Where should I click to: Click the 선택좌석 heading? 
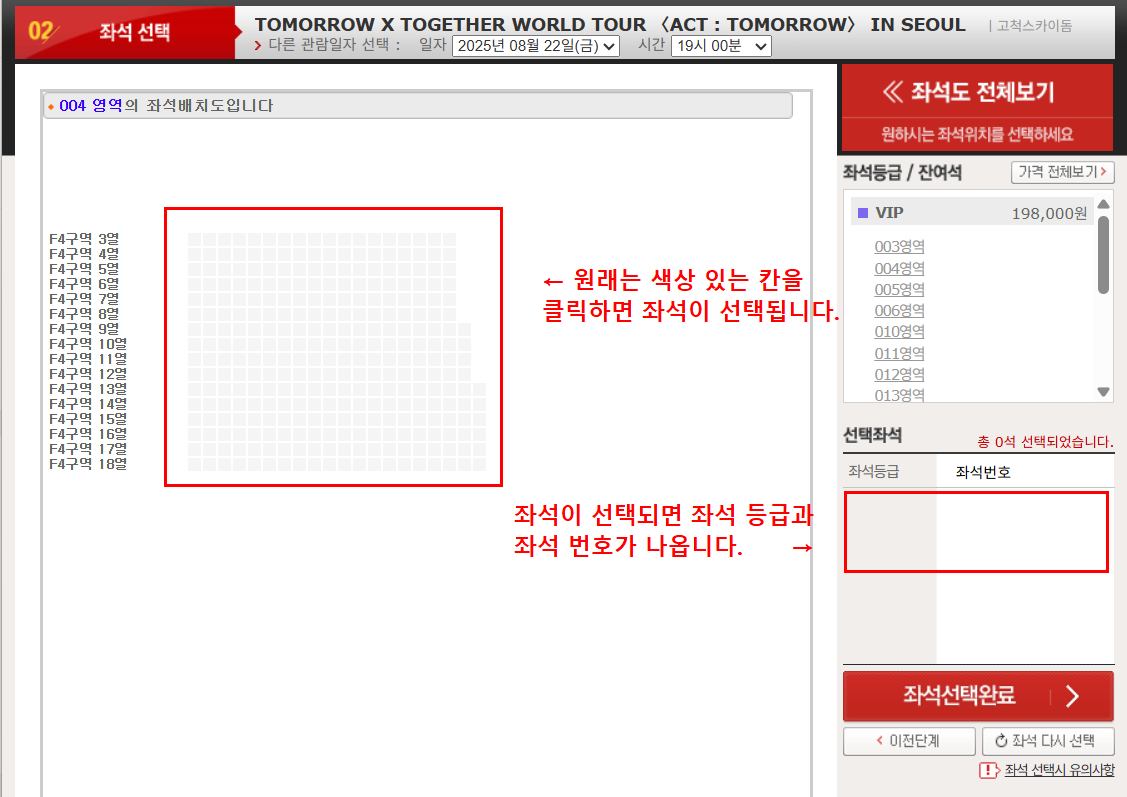[x=872, y=435]
